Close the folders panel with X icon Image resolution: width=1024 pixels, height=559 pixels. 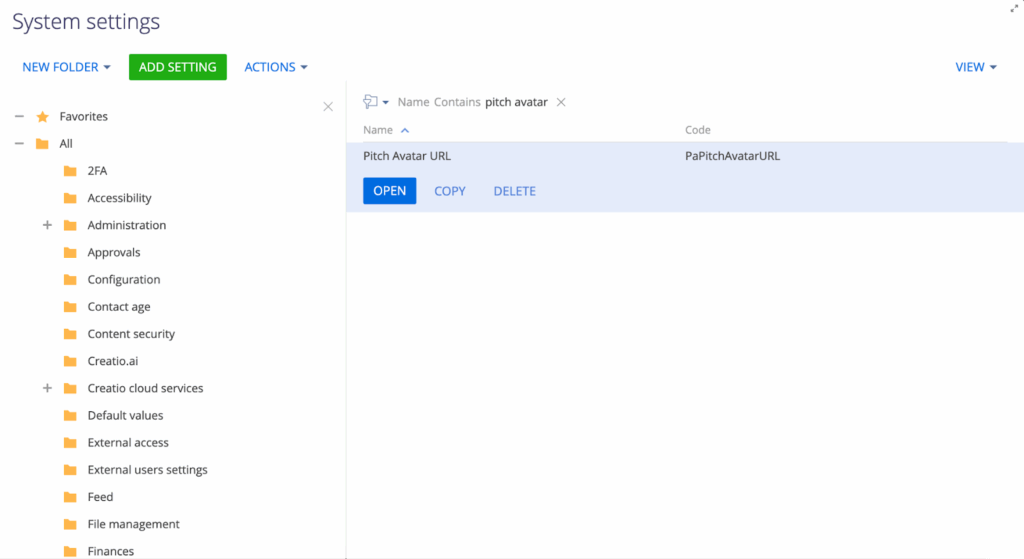pos(328,106)
